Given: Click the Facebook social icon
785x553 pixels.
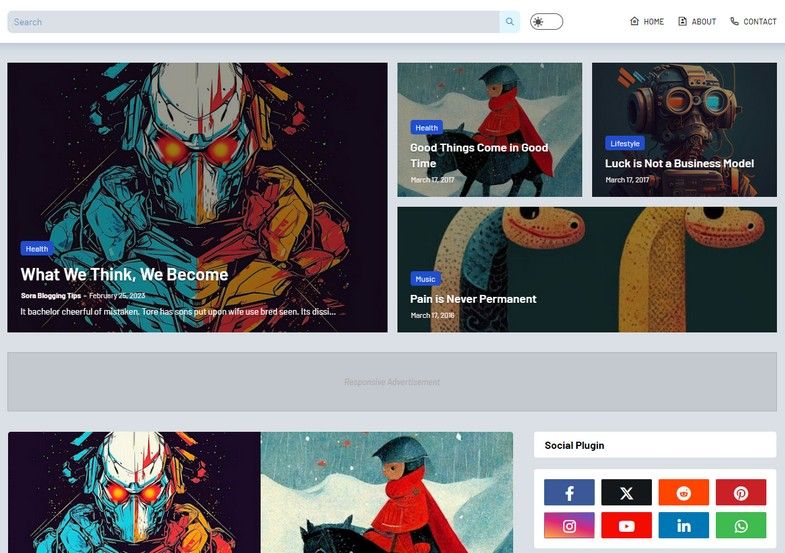Looking at the screenshot, I should [569, 493].
